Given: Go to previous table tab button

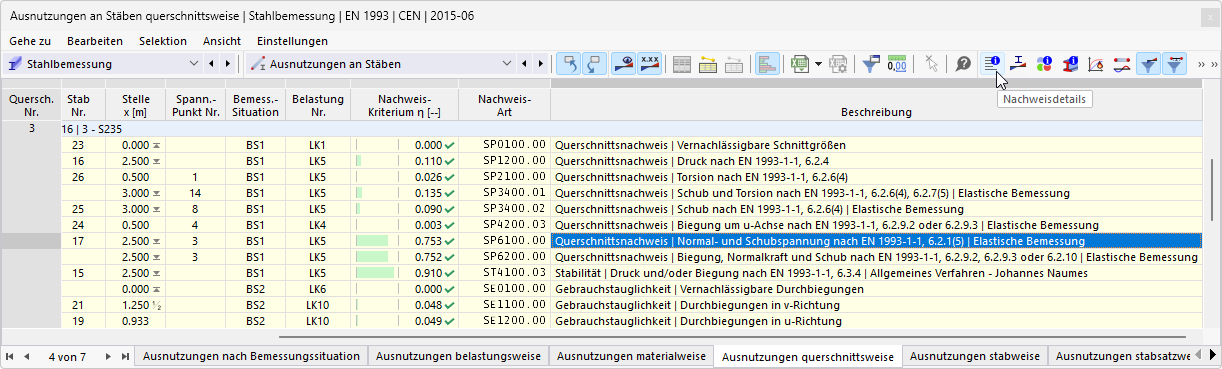Looking at the screenshot, I should (x=27, y=356).
